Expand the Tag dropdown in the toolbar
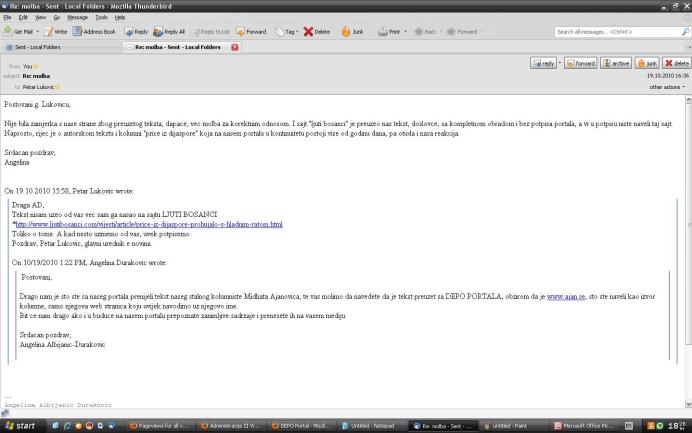This screenshot has height=433, width=692. tap(288, 32)
